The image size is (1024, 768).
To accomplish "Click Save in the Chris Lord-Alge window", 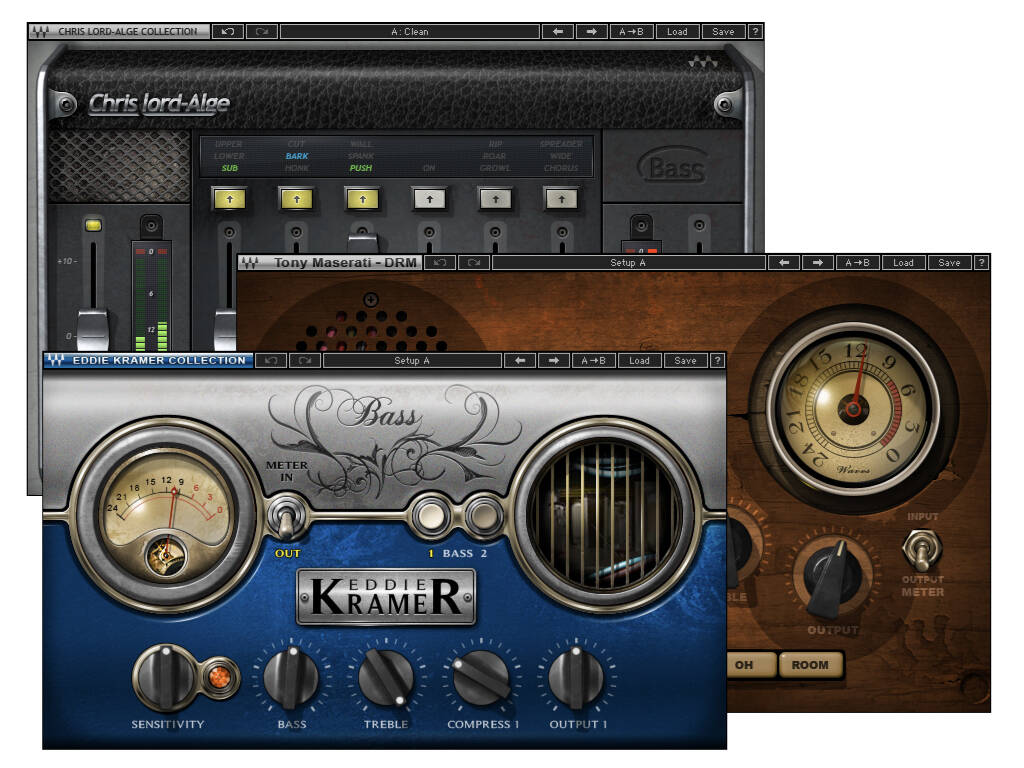I will (723, 31).
